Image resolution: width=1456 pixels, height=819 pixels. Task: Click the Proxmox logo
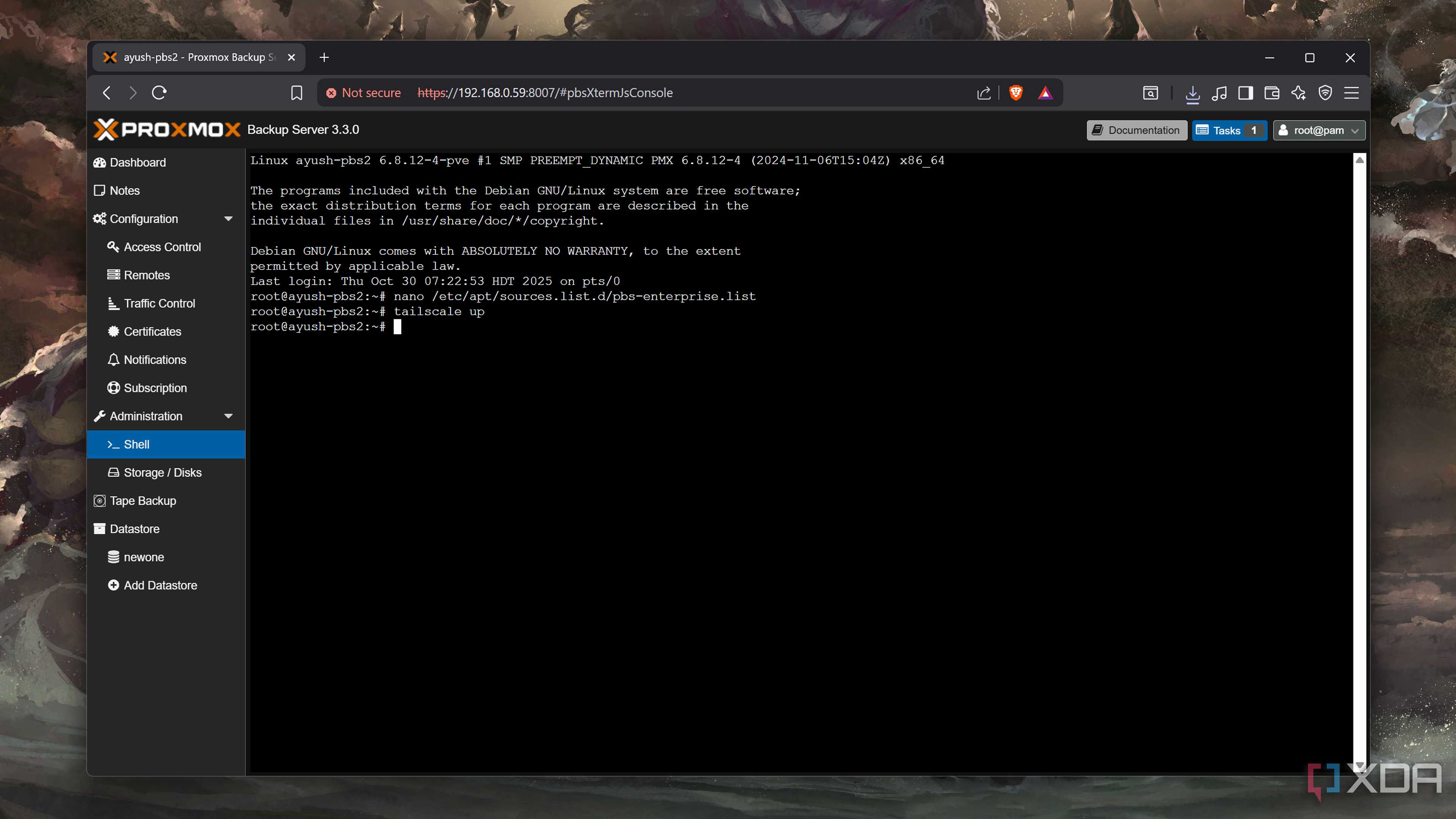pyautogui.click(x=167, y=129)
